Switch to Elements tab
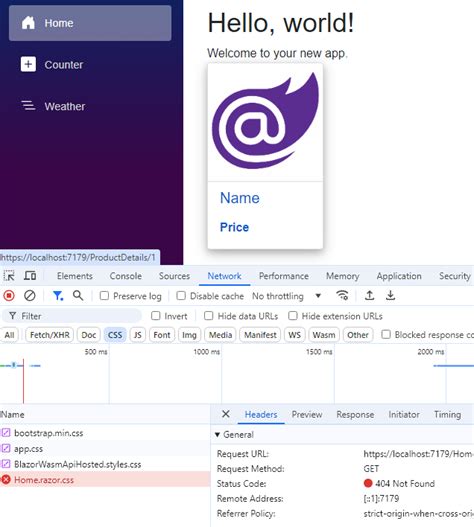The width and height of the screenshot is (474, 527). coord(75,276)
